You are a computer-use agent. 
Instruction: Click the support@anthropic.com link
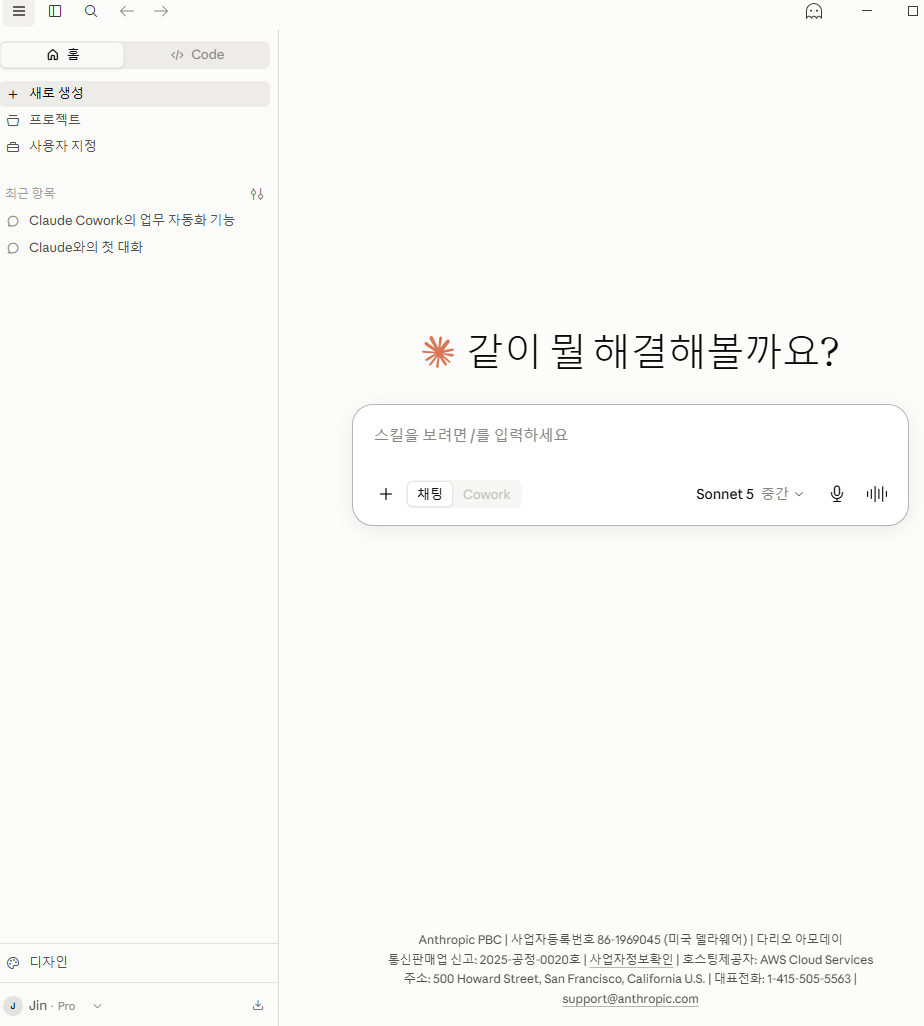click(630, 999)
